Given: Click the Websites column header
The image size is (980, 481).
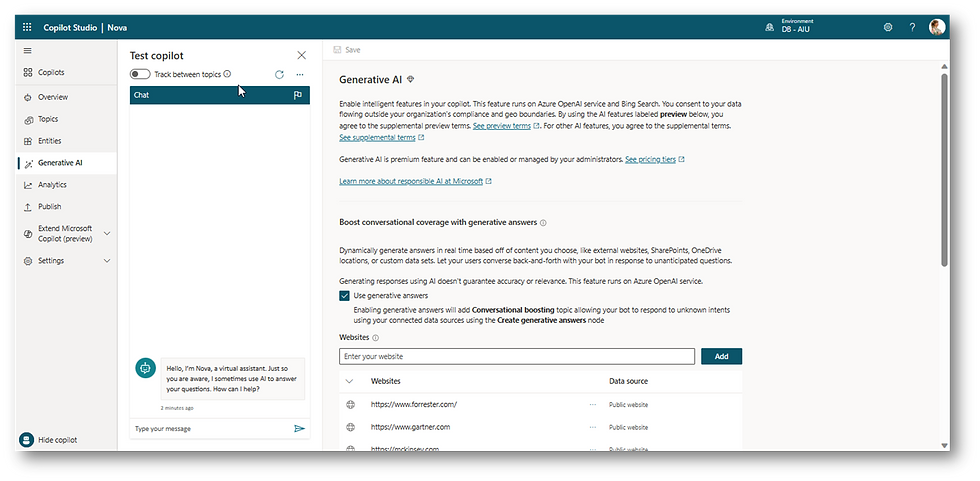Looking at the screenshot, I should pyautogui.click(x=386, y=381).
